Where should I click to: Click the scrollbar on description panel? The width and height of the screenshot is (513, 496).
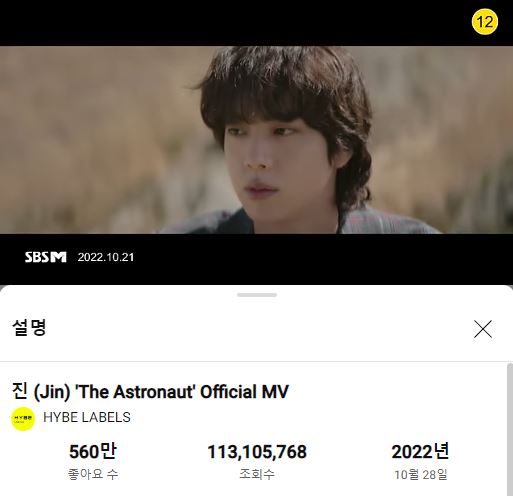click(x=510, y=429)
